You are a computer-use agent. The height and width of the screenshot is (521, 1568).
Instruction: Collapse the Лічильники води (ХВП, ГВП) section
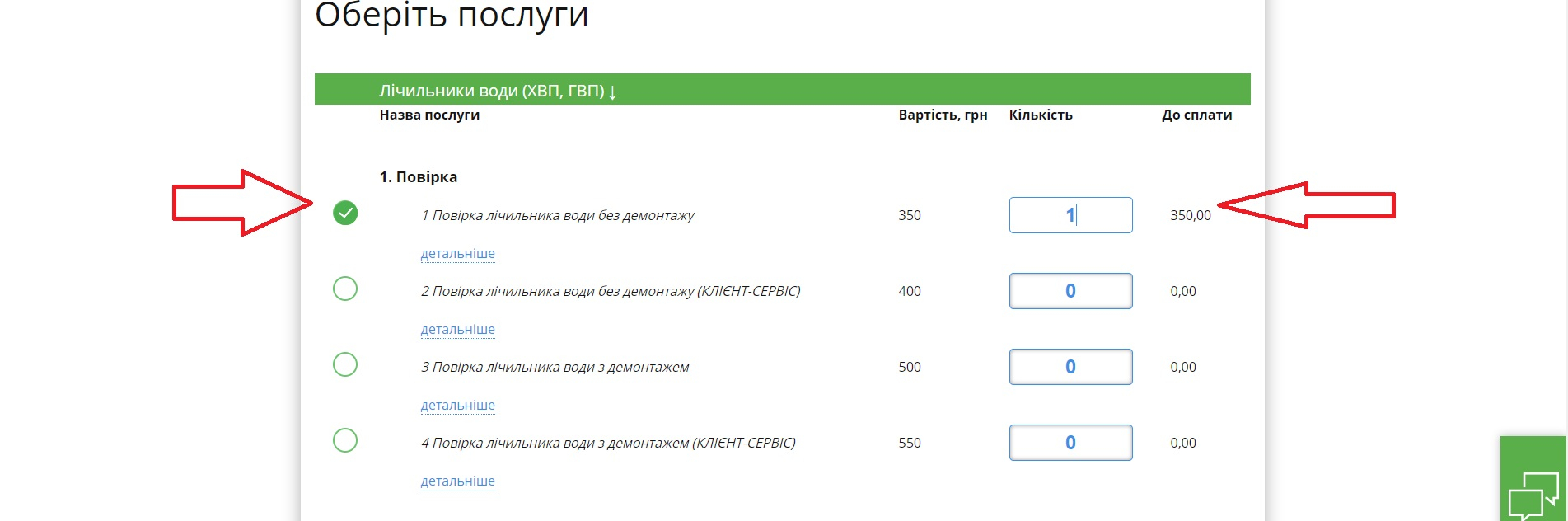pyautogui.click(x=498, y=91)
